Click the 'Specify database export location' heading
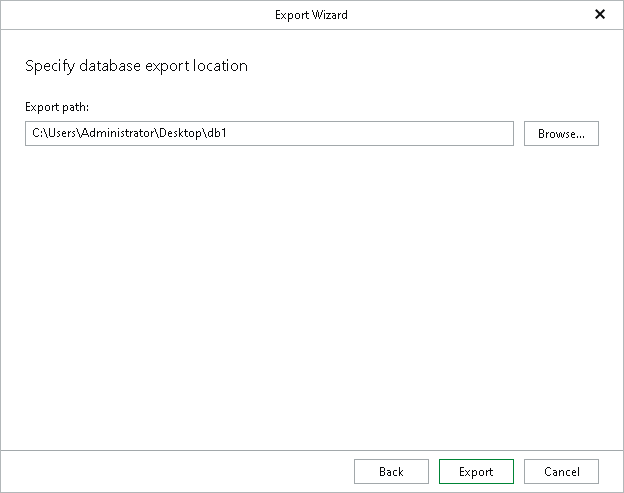 point(136,66)
